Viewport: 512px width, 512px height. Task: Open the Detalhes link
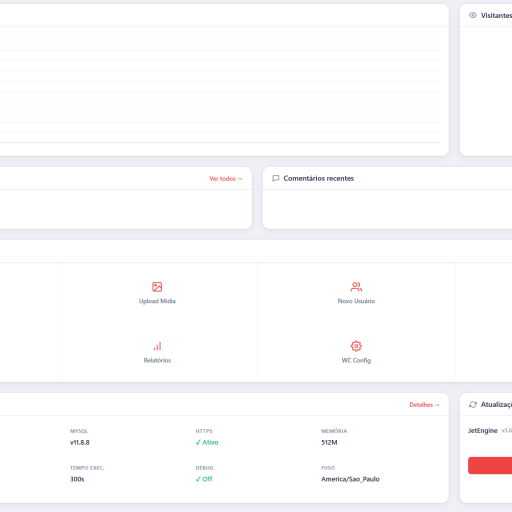pos(424,405)
